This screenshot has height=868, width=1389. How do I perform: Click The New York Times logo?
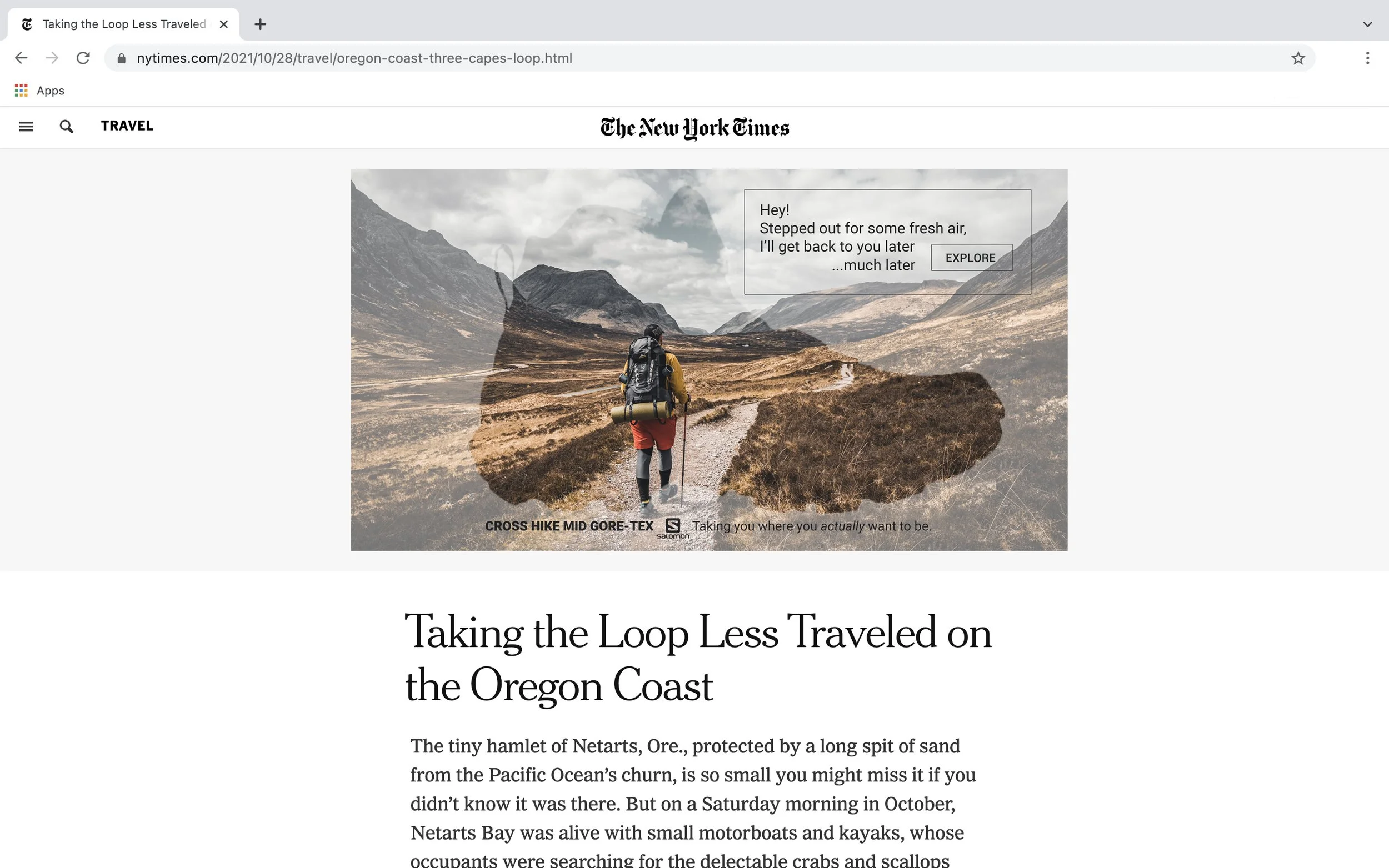[x=695, y=128]
